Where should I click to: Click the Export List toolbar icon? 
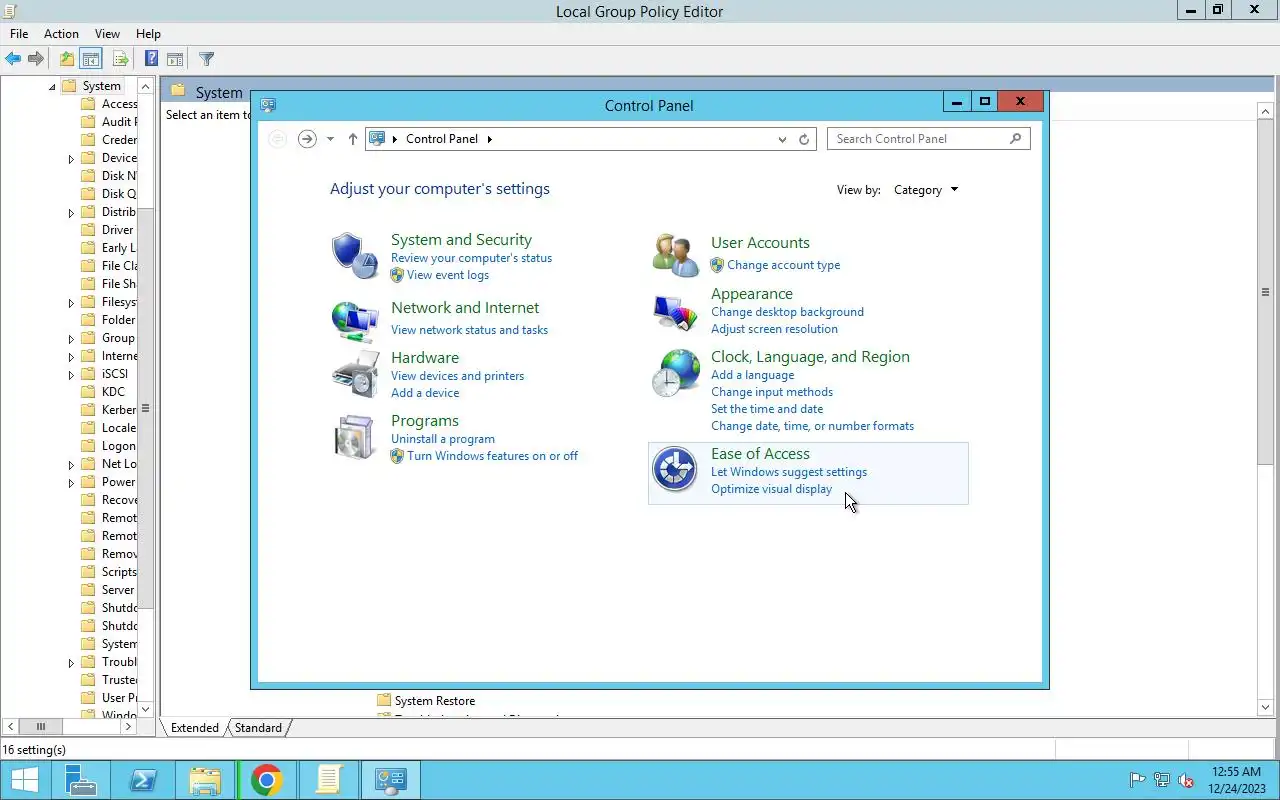pos(121,59)
